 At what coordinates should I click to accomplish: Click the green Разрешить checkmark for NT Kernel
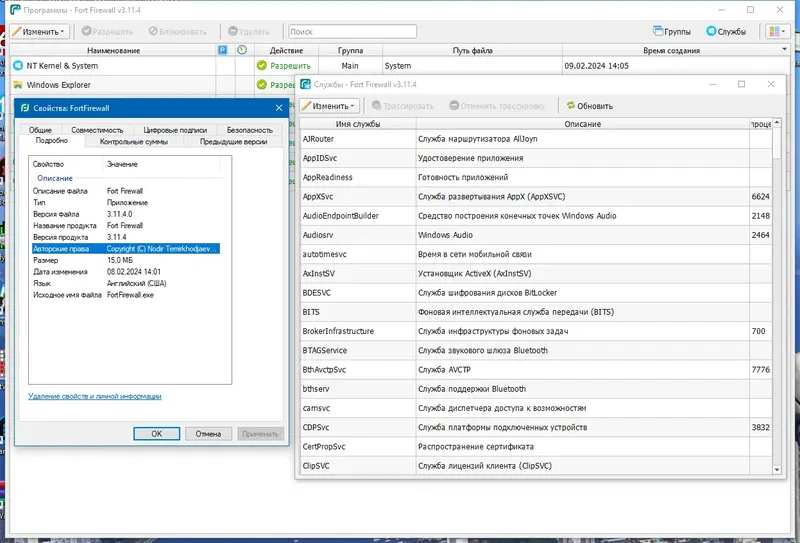pyautogui.click(x=262, y=65)
